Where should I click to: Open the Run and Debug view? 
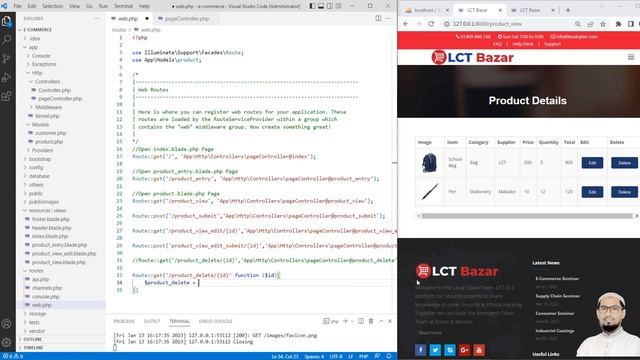click(7, 78)
